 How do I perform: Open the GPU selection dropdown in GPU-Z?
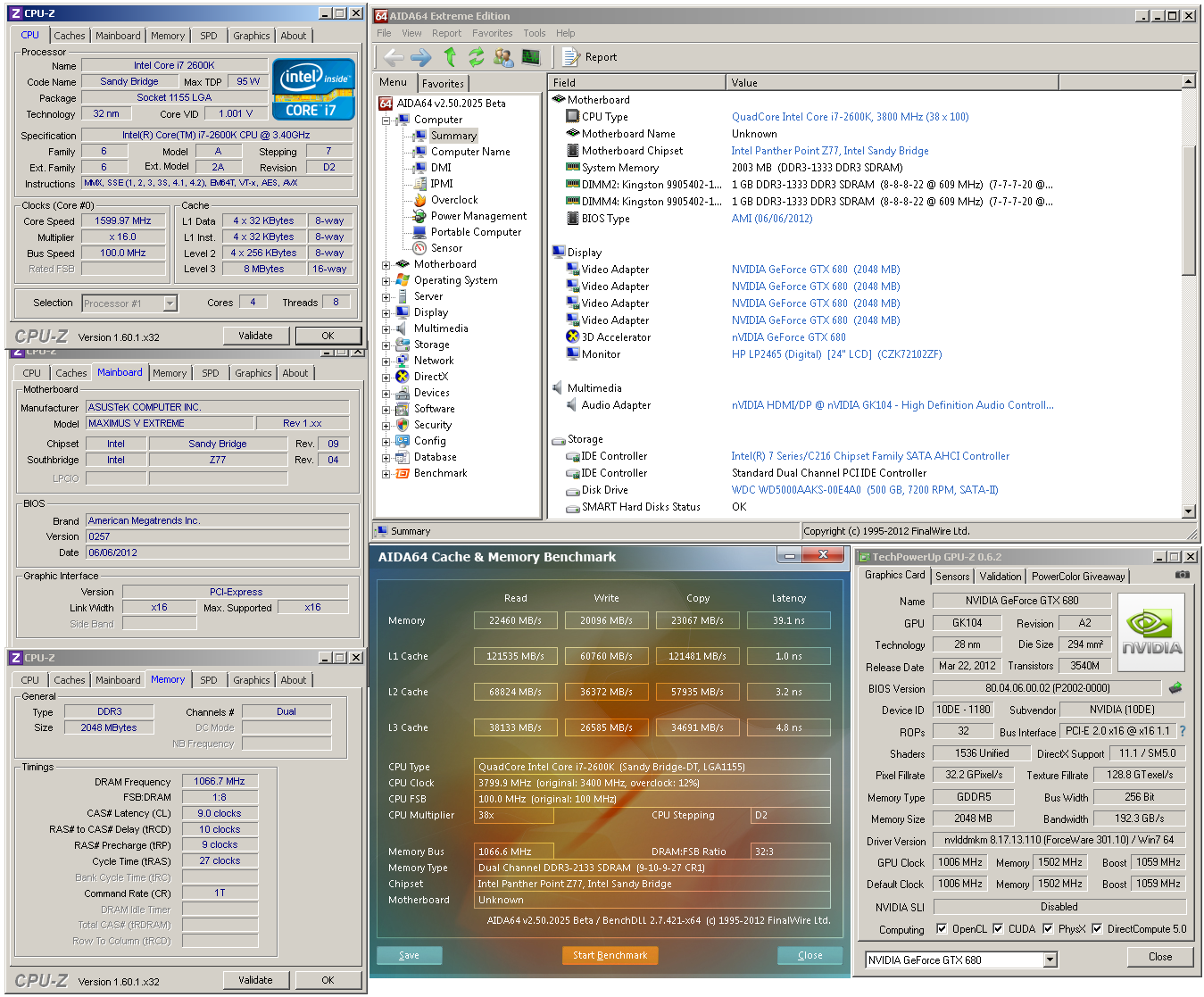(1050, 960)
